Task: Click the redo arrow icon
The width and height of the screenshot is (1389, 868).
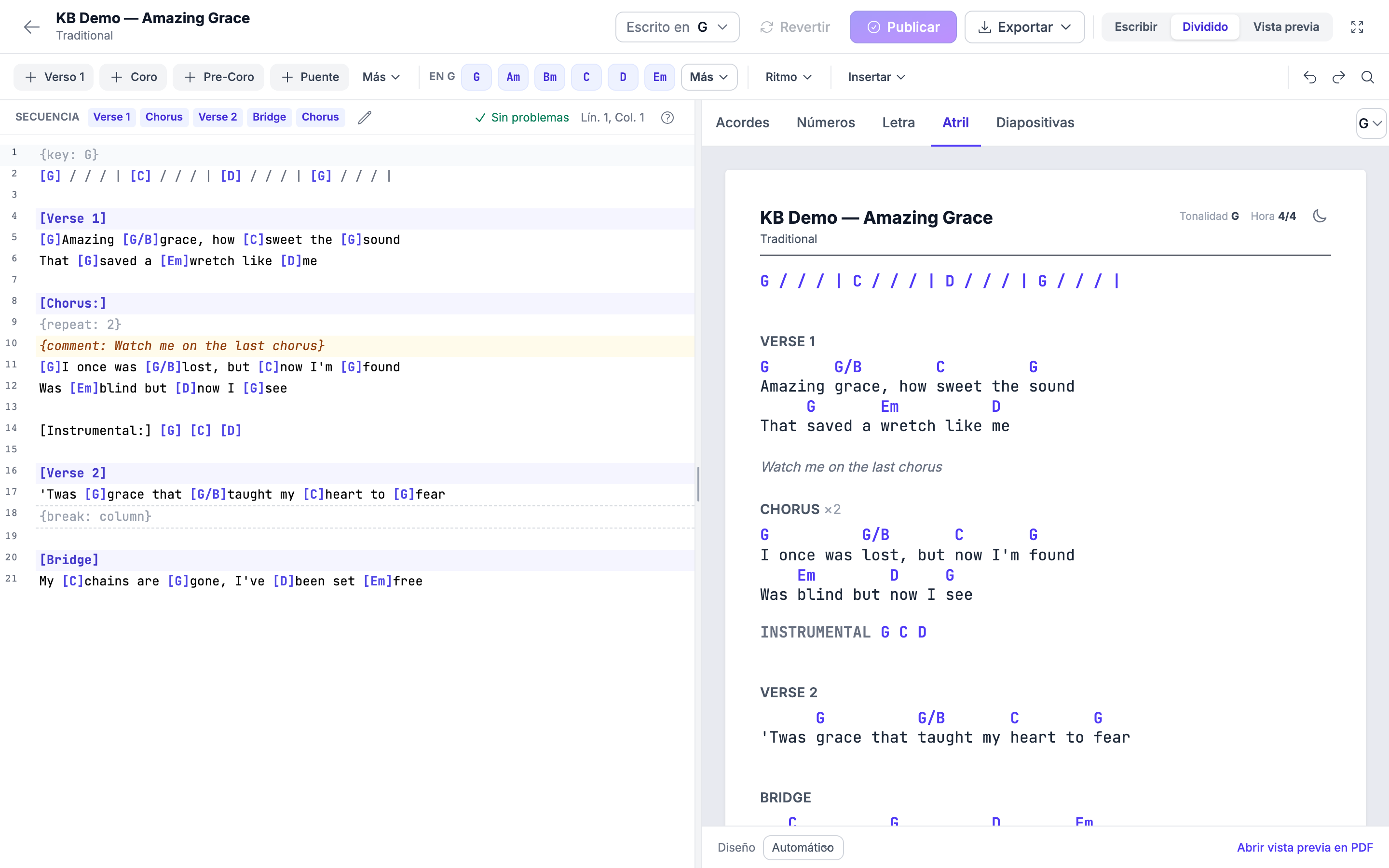Action: coord(1339,77)
